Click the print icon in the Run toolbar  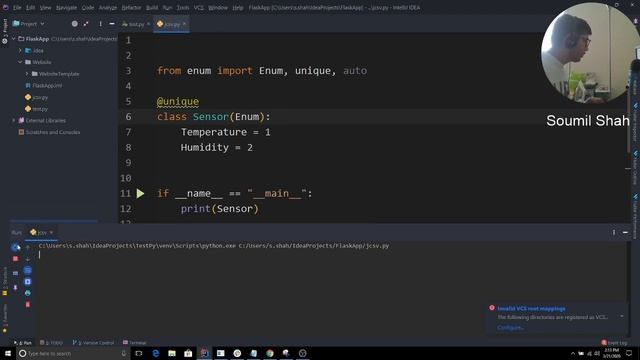[x=28, y=293]
